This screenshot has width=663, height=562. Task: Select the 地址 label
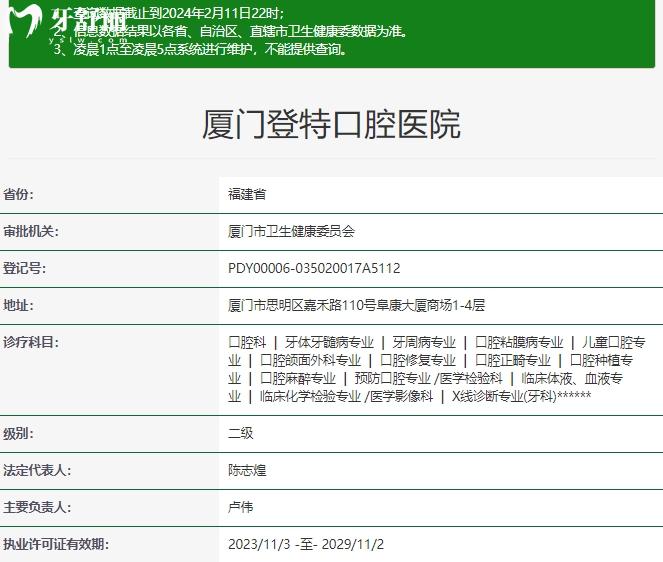(18, 305)
